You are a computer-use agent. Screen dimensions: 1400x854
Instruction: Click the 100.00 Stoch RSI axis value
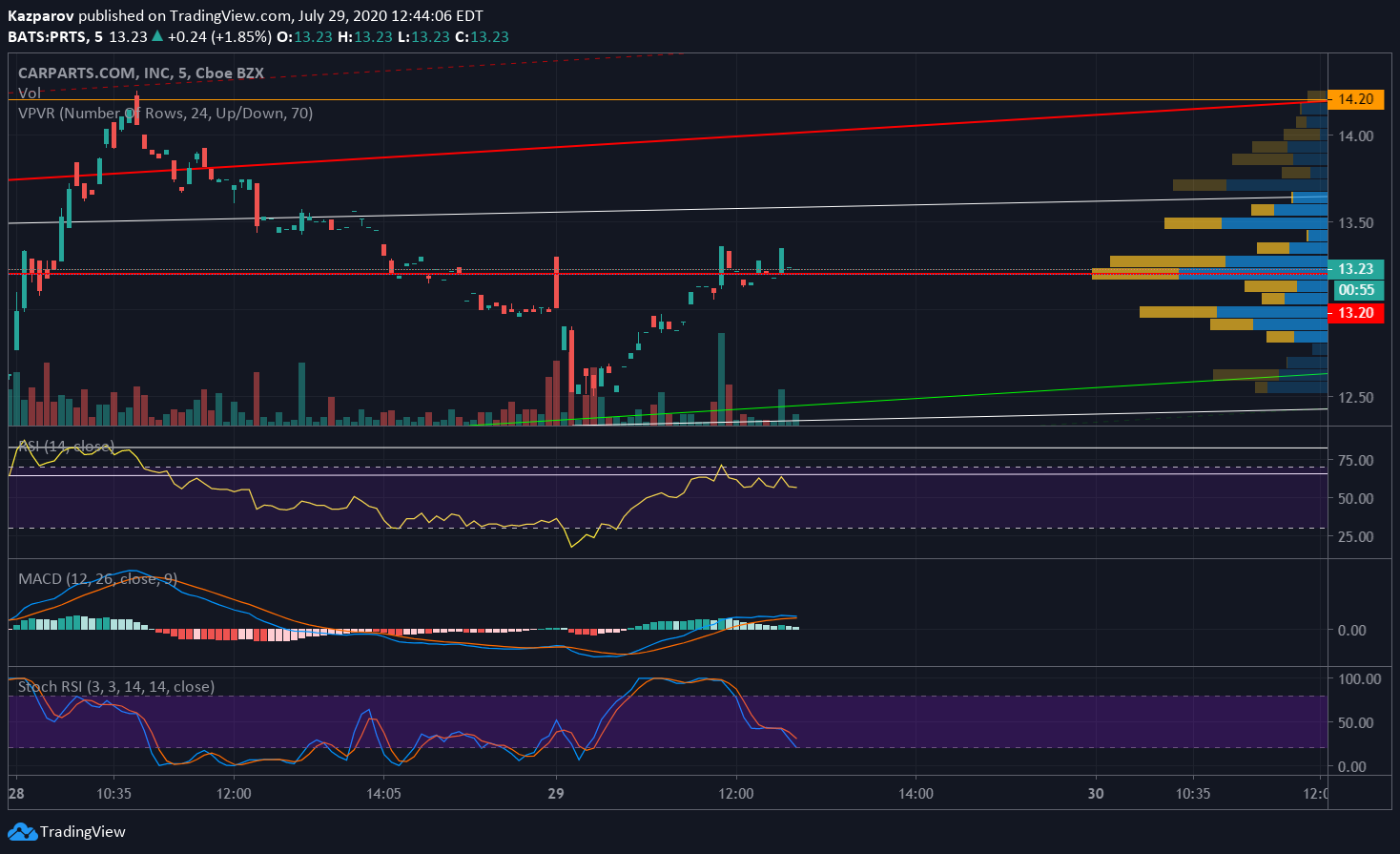tap(1359, 679)
